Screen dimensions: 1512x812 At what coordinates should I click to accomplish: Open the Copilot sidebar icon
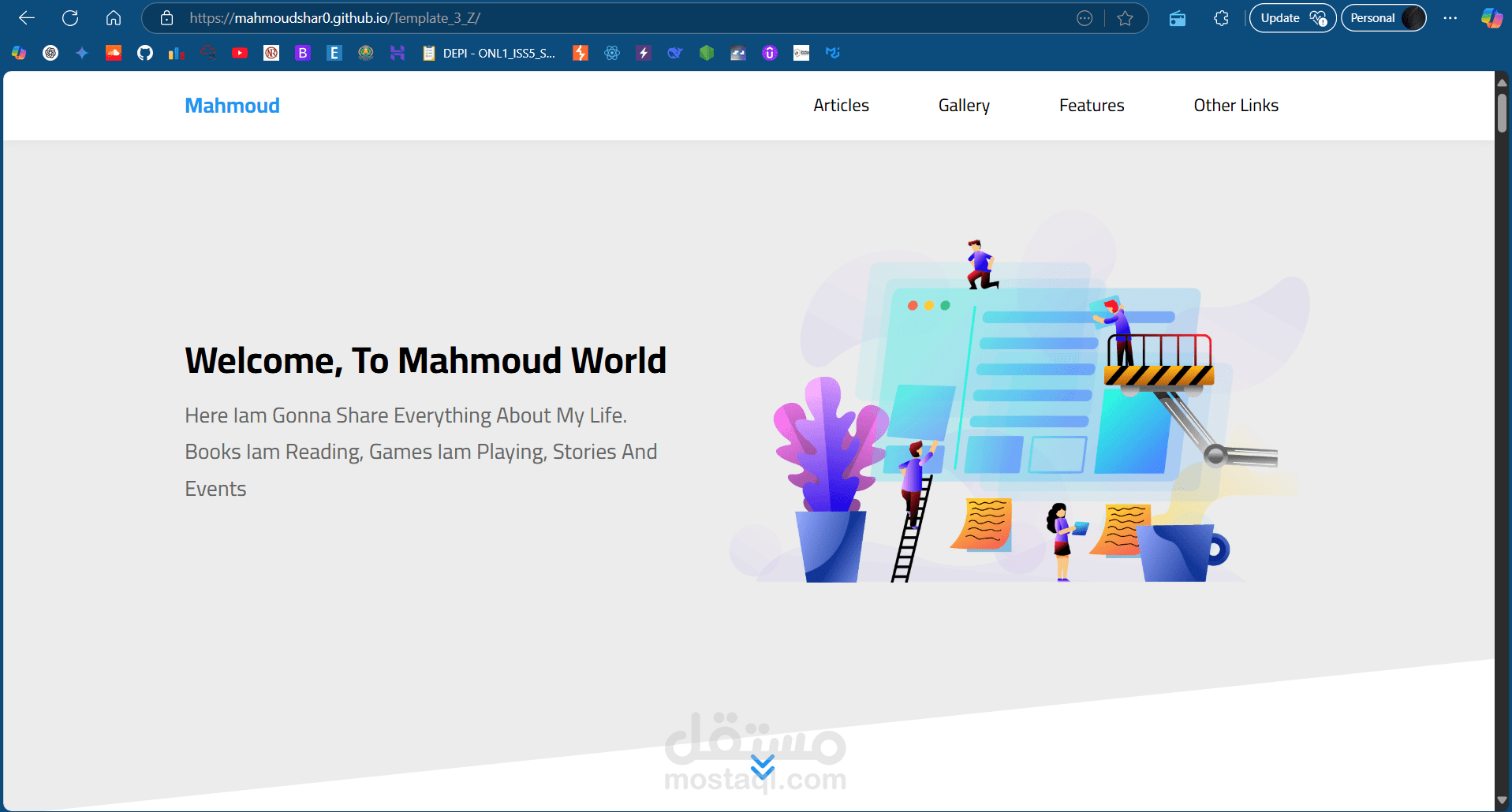1491,18
